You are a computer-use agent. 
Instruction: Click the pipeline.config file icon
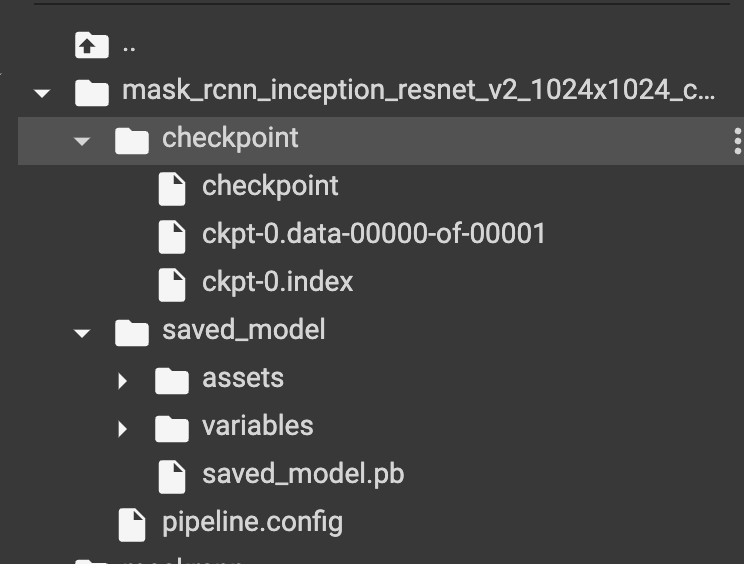click(131, 525)
